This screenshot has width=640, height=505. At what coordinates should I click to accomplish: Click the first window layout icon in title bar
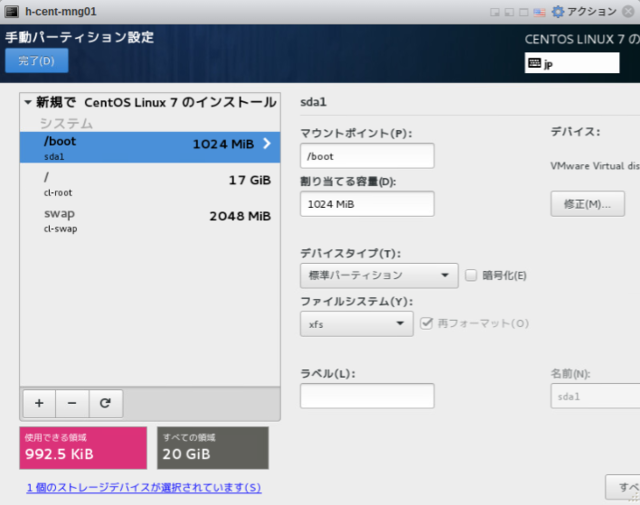point(495,12)
